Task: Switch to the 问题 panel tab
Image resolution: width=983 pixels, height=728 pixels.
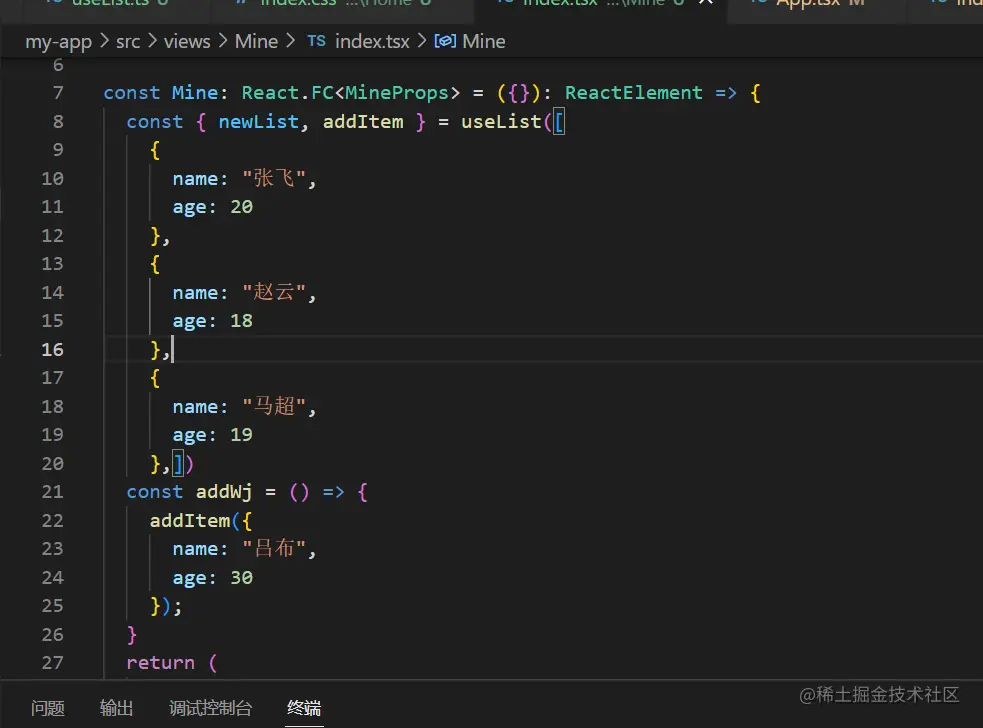Action: point(48,709)
